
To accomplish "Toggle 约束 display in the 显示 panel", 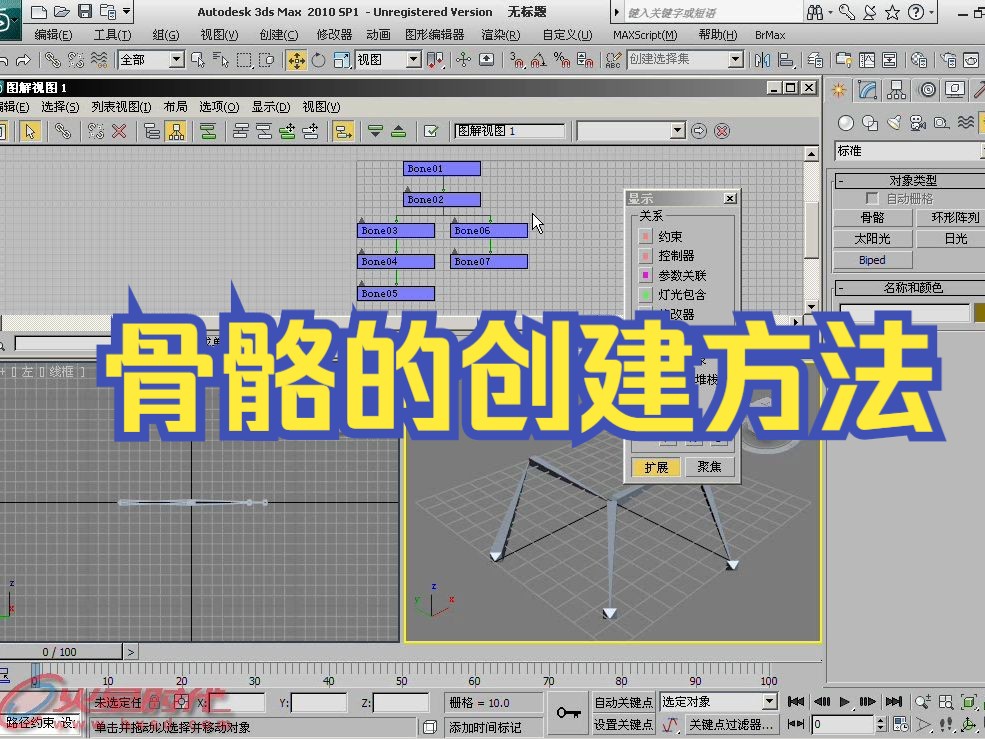I will pos(645,236).
